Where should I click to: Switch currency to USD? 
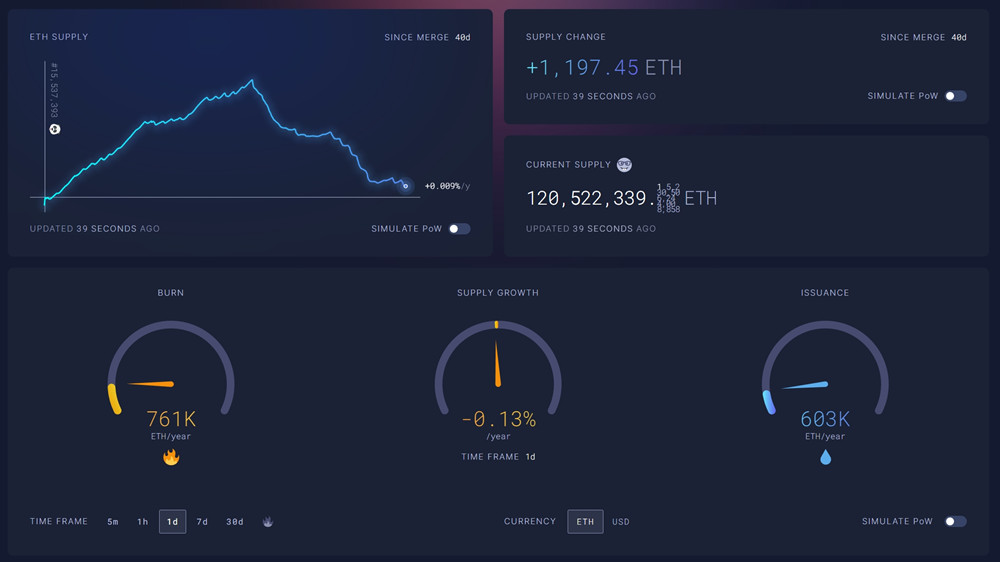[x=621, y=522]
